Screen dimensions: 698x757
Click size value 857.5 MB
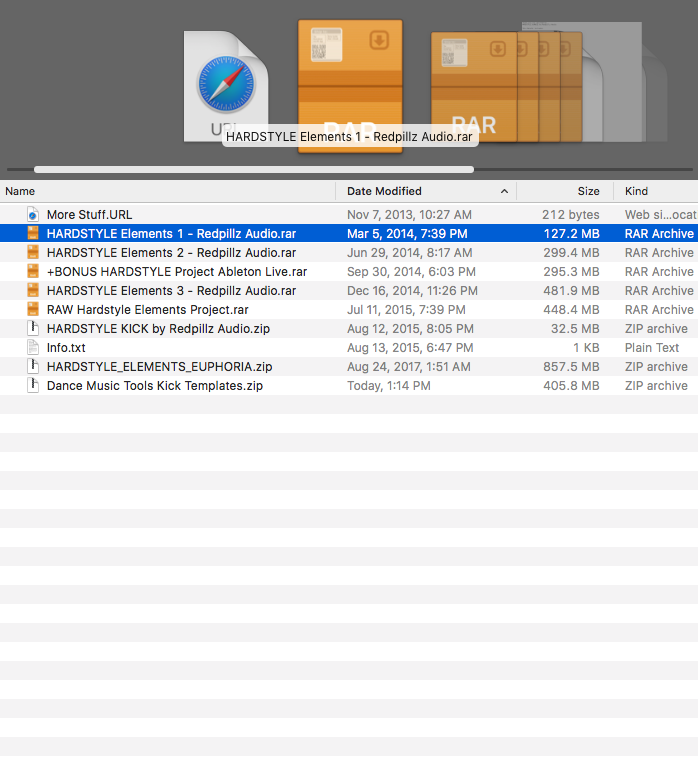pyautogui.click(x=572, y=367)
